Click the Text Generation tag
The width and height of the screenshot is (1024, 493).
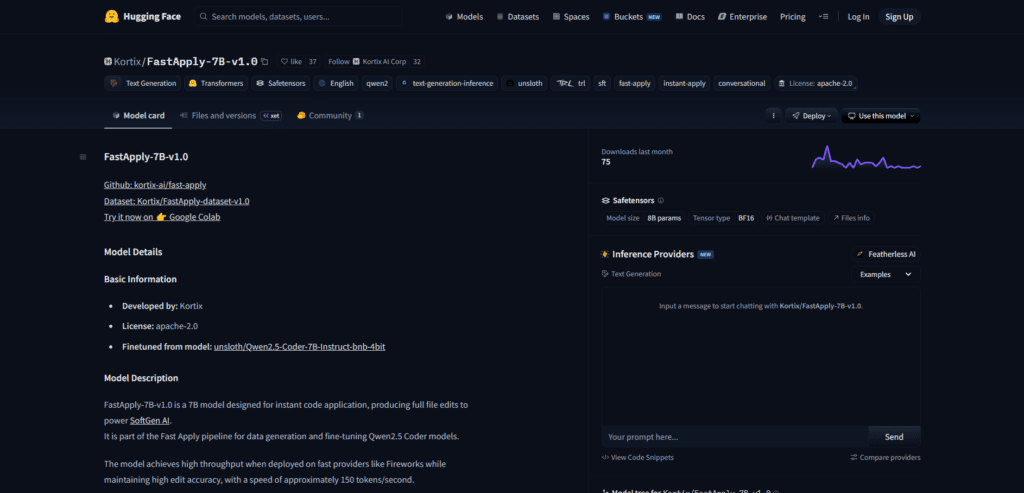click(x=142, y=83)
